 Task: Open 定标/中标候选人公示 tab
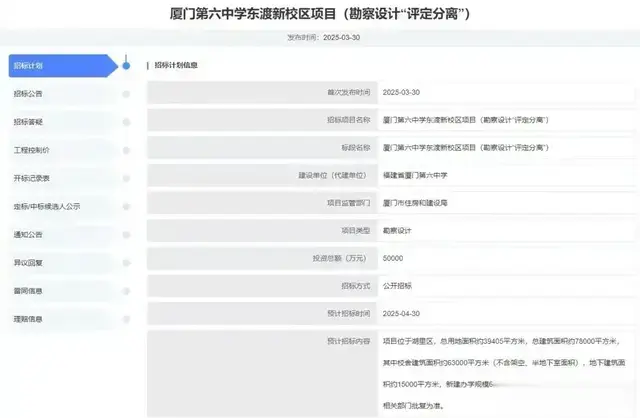click(x=63, y=207)
